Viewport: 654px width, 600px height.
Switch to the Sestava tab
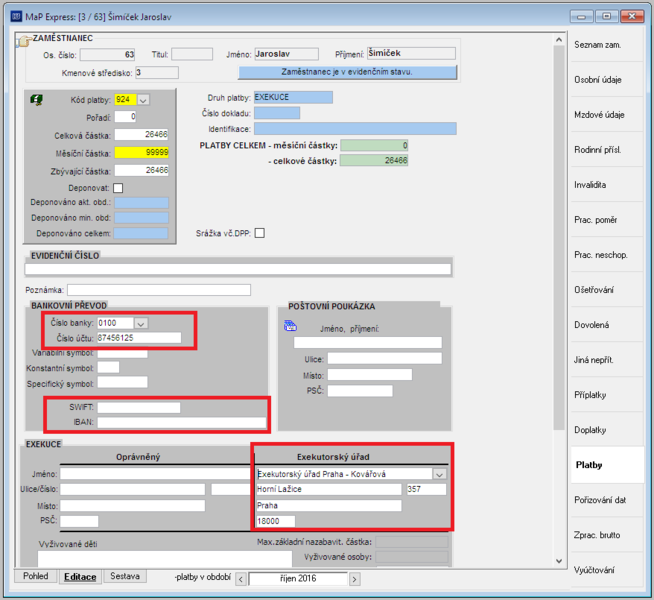coord(125,576)
